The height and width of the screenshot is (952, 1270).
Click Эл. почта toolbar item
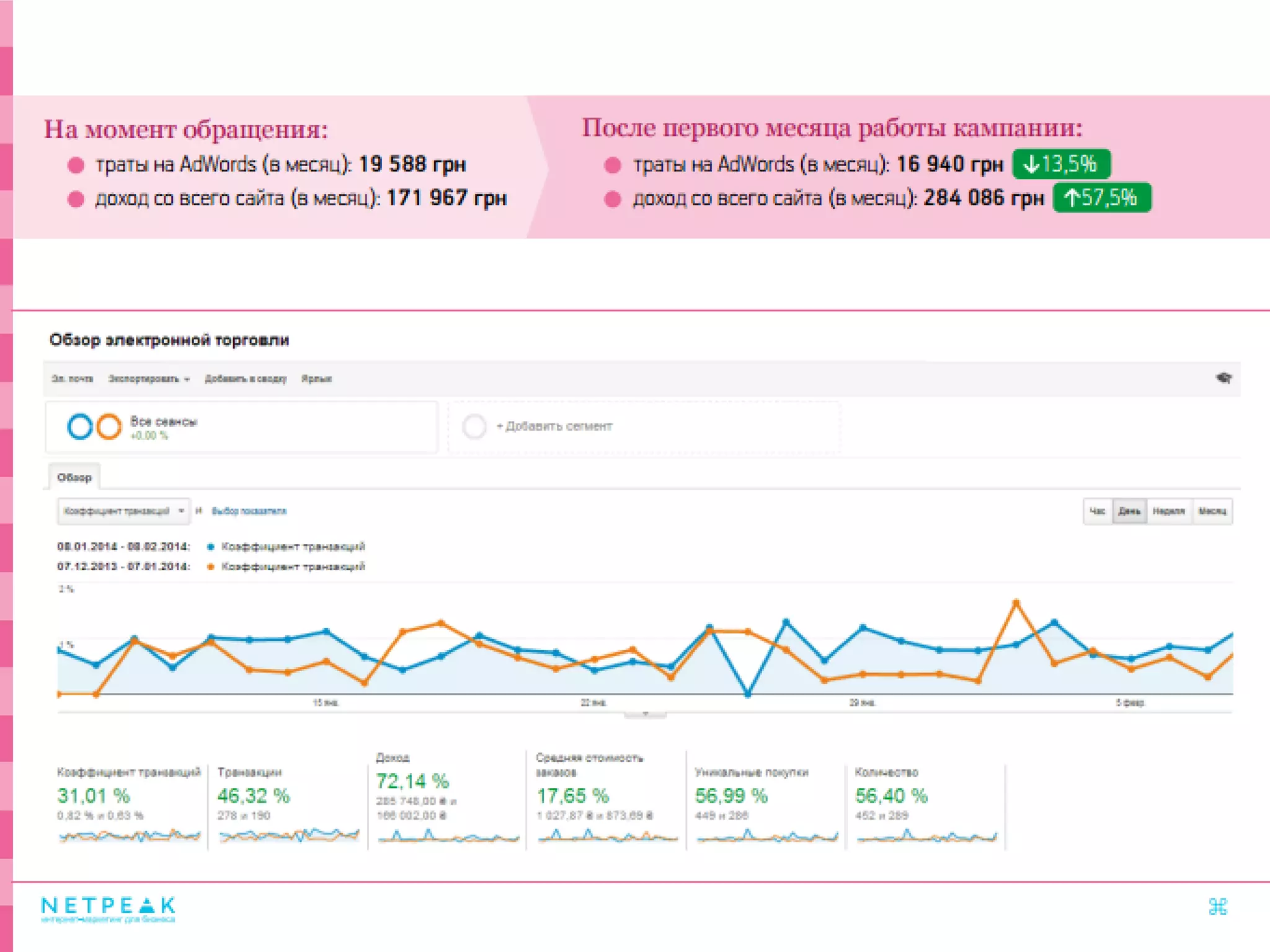click(73, 379)
